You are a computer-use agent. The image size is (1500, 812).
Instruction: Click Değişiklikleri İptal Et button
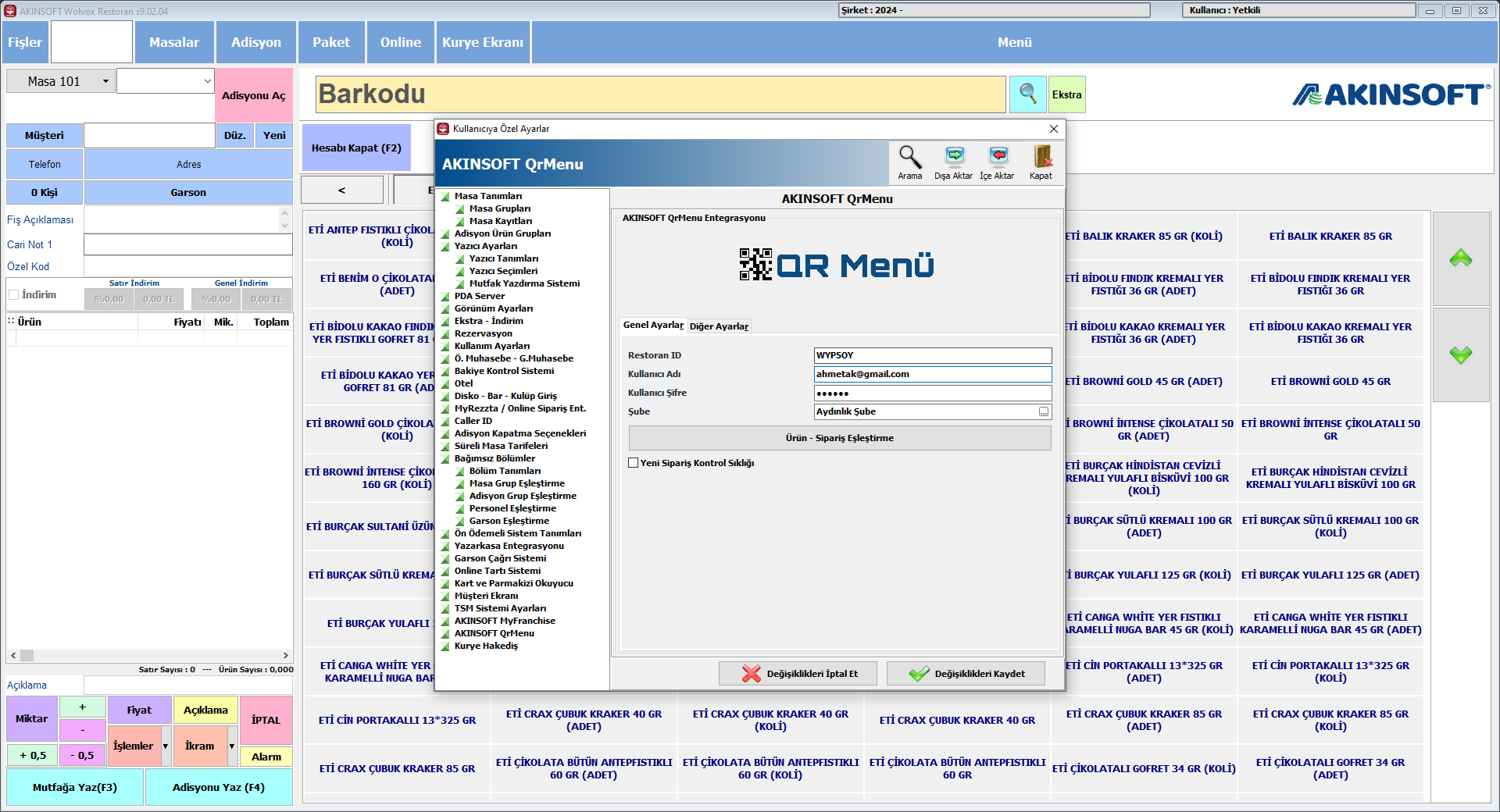[798, 673]
